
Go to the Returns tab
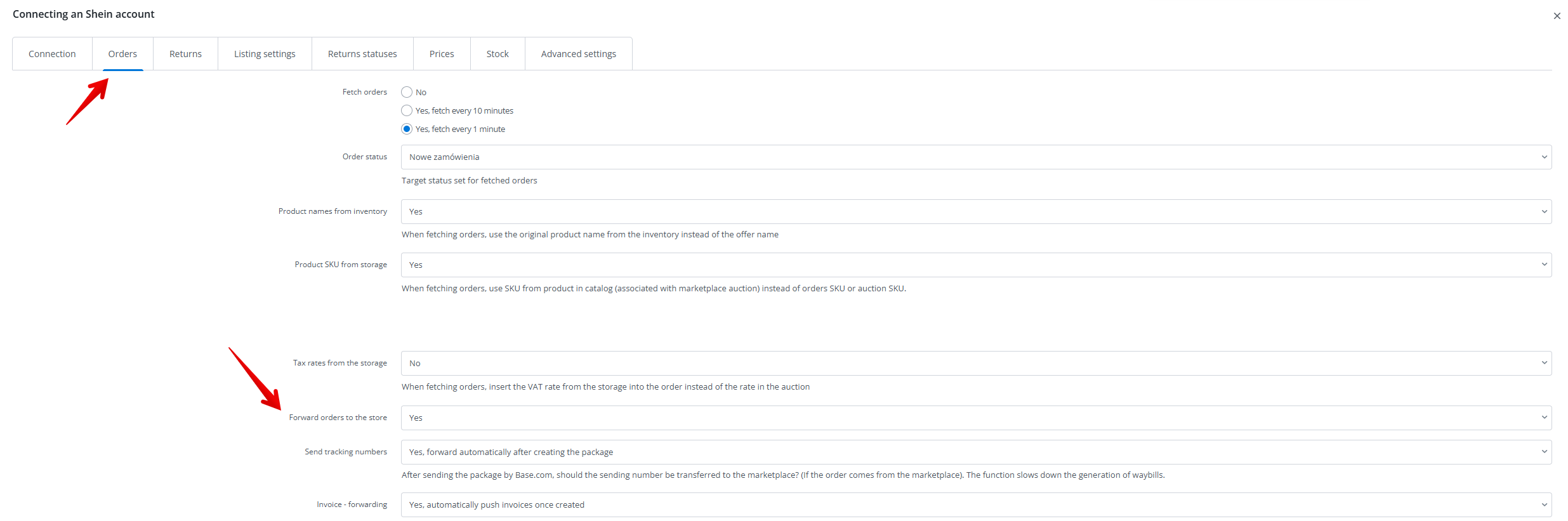point(185,54)
